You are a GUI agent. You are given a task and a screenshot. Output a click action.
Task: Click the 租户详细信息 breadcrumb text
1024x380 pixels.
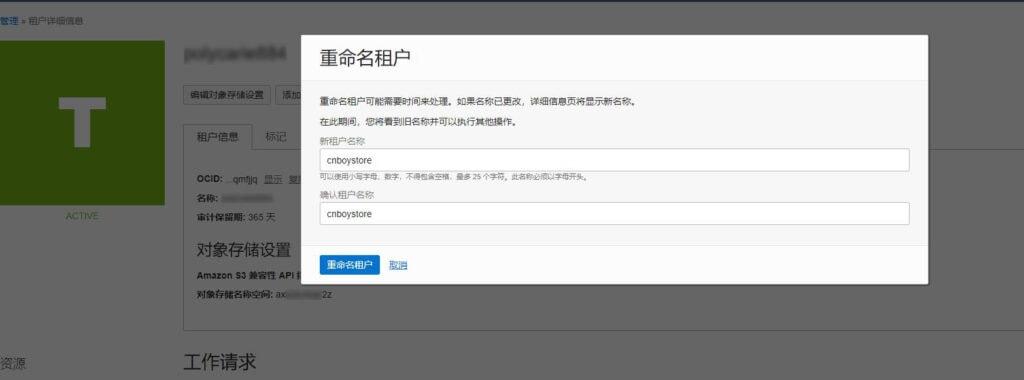[x=56, y=21]
